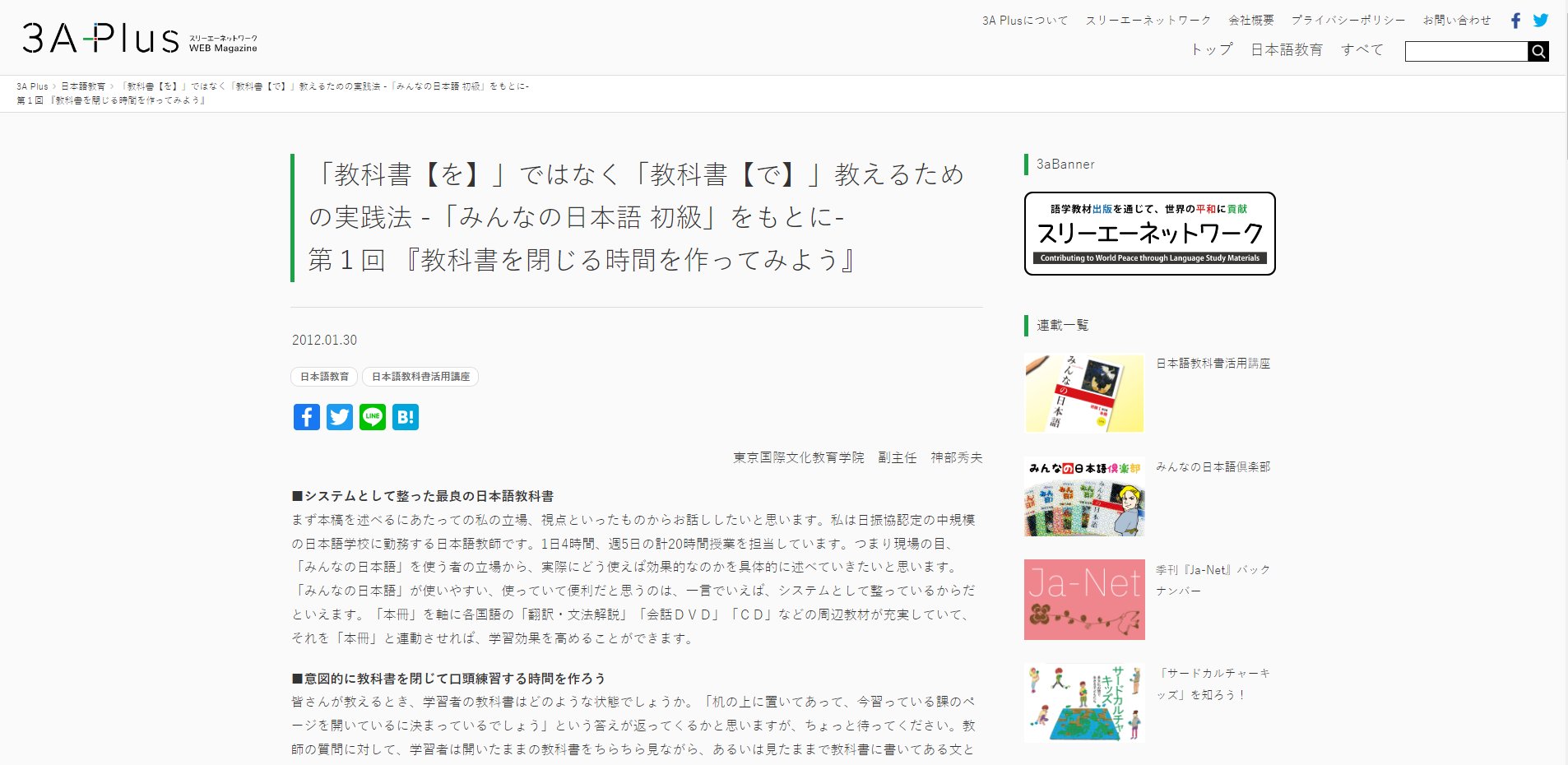The image size is (1568, 765).
Task: Open みんなの日本語 textbook thumbnail
Action: (1084, 393)
